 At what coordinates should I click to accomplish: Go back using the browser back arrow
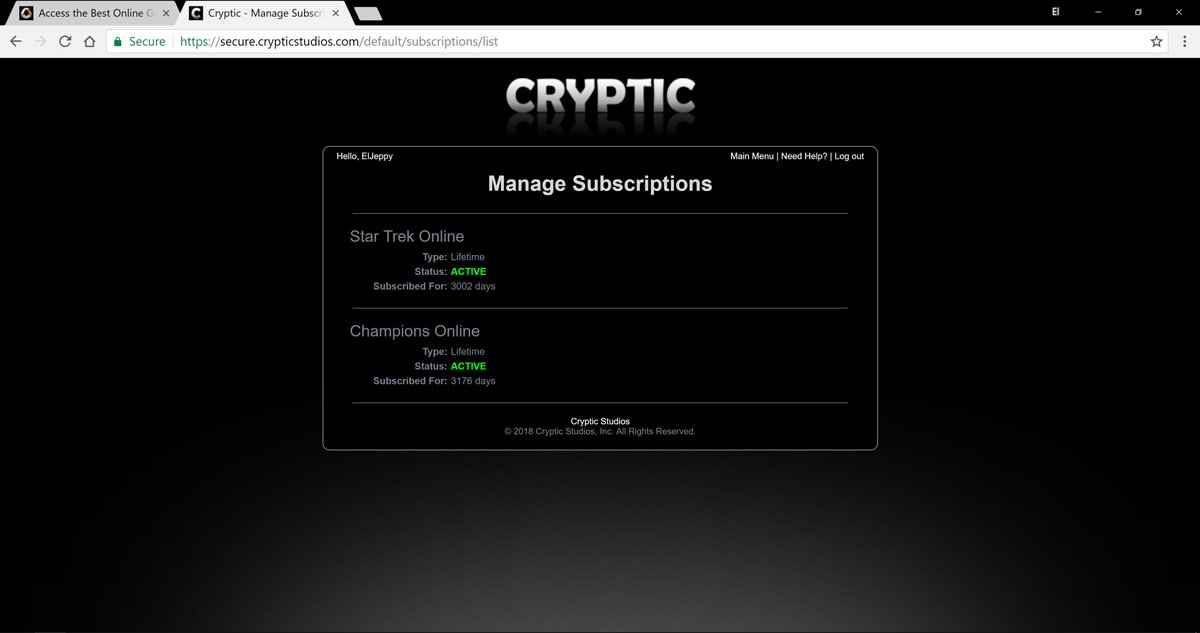[15, 42]
